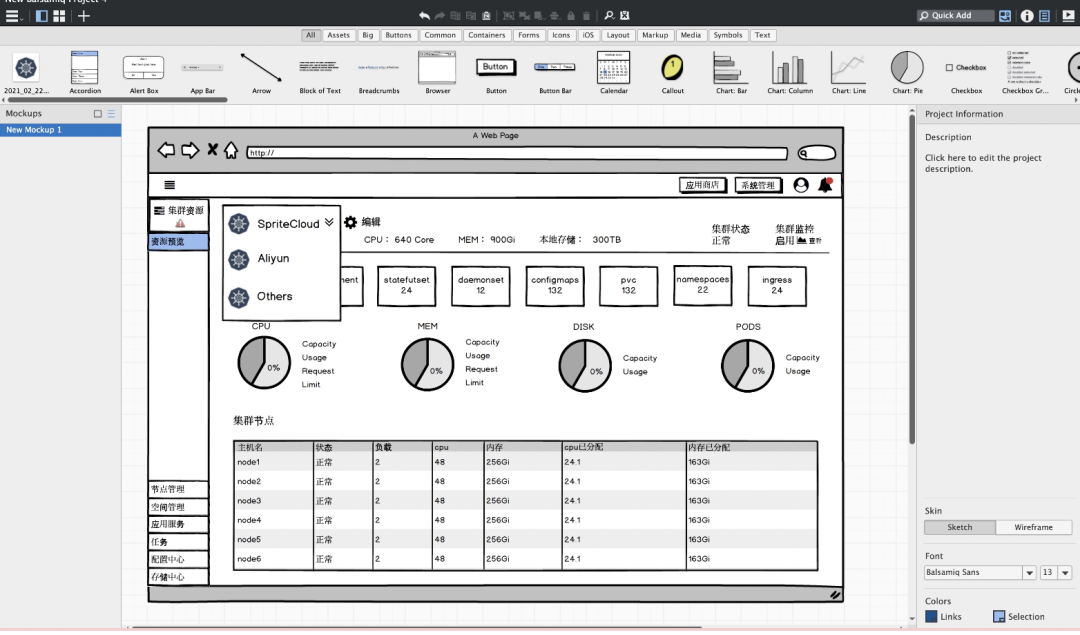Click the forward arrow in mockup browser

coord(190,149)
